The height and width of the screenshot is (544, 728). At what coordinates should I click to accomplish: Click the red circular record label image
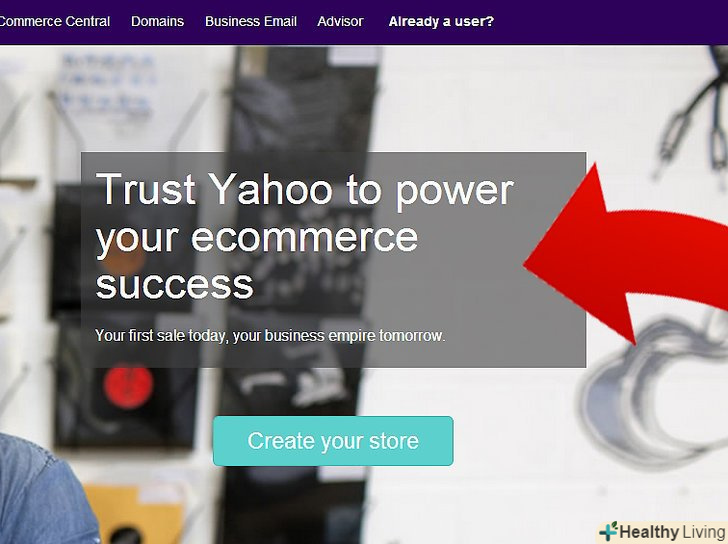click(x=128, y=386)
